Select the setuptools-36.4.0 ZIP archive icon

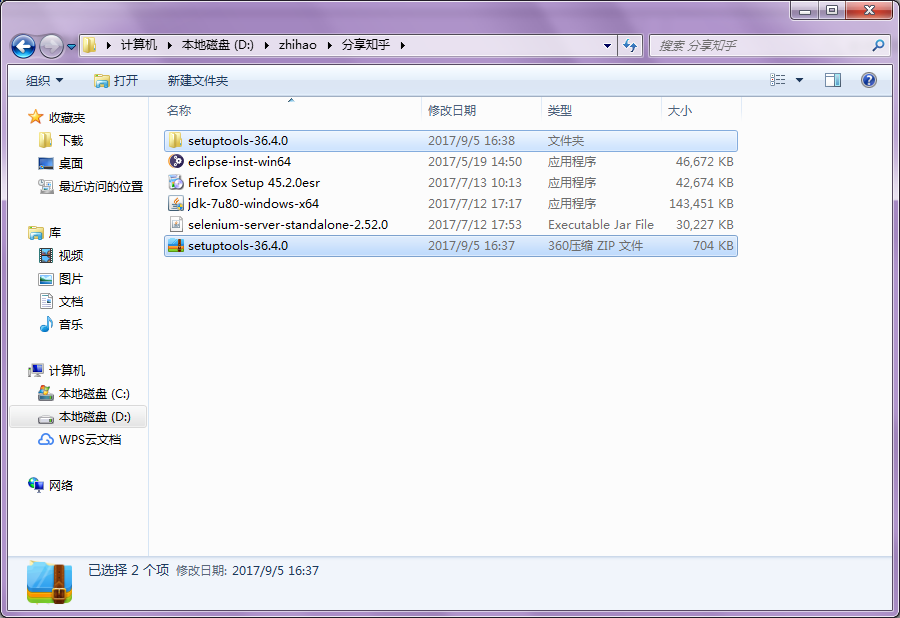pos(176,246)
